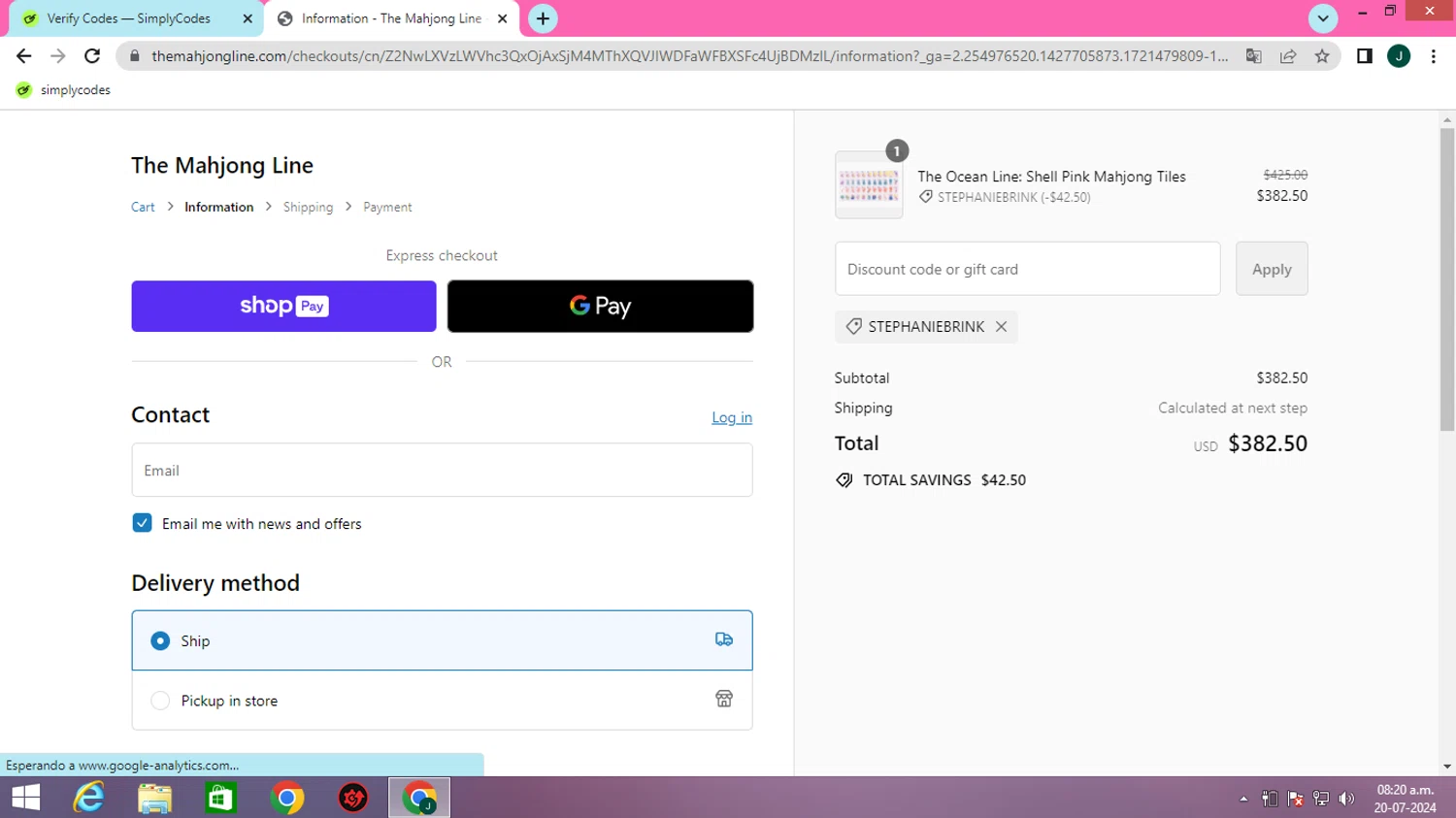Open the network tray icon
Screen dimensions: 1456x818
(1321, 799)
